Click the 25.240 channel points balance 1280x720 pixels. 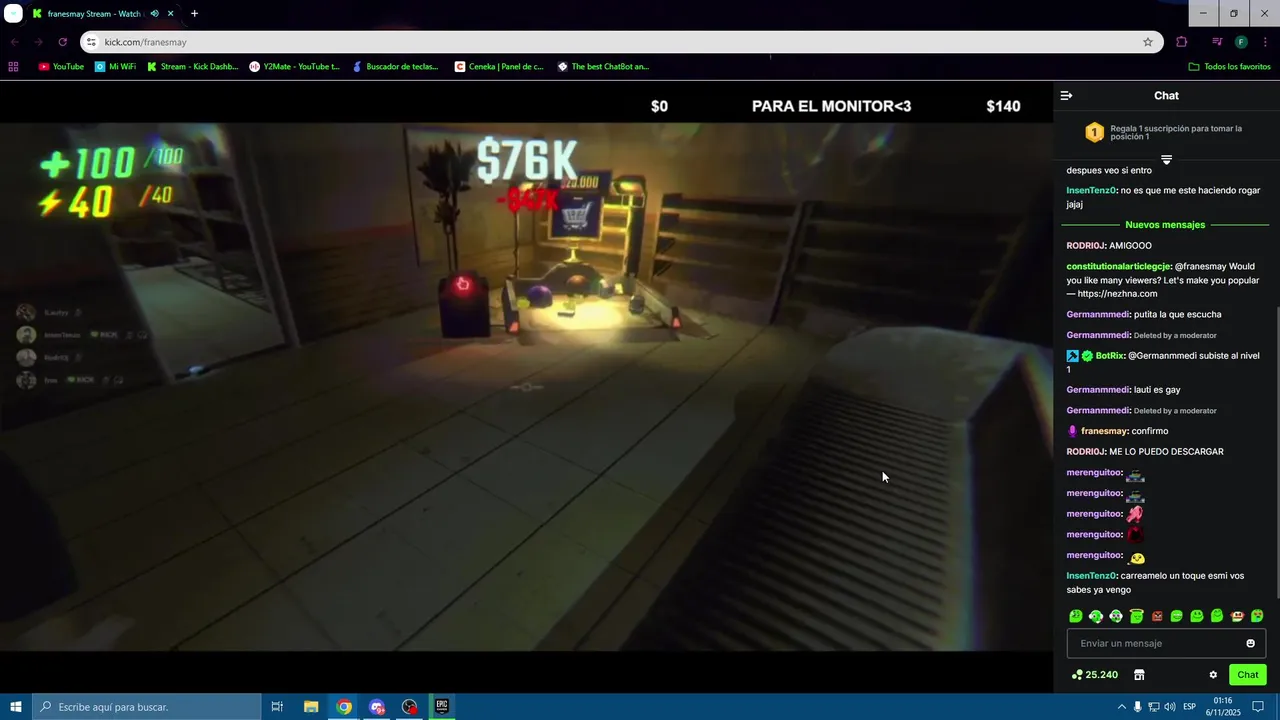tap(1094, 675)
